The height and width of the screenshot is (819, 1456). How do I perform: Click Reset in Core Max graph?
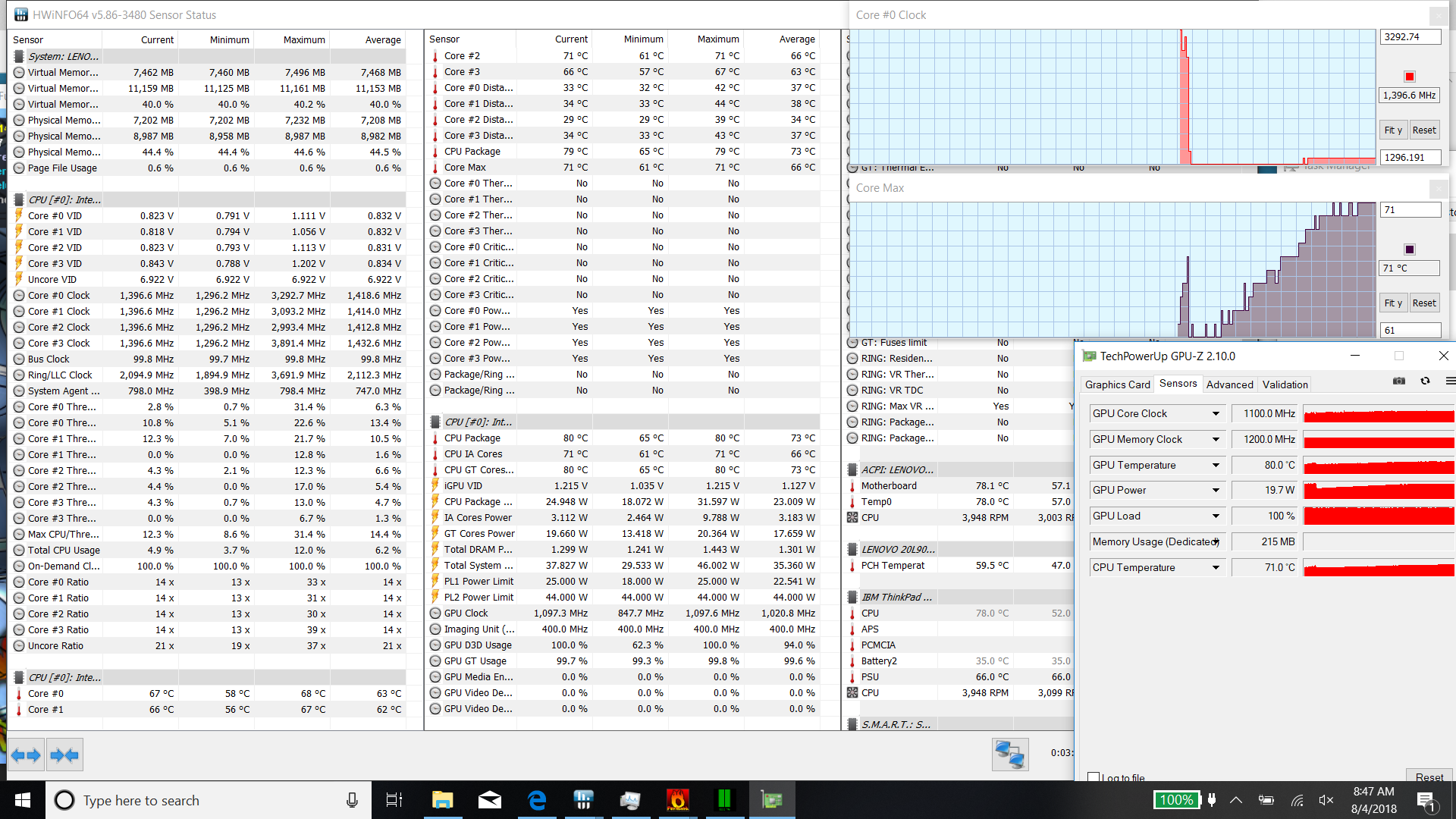click(1424, 303)
